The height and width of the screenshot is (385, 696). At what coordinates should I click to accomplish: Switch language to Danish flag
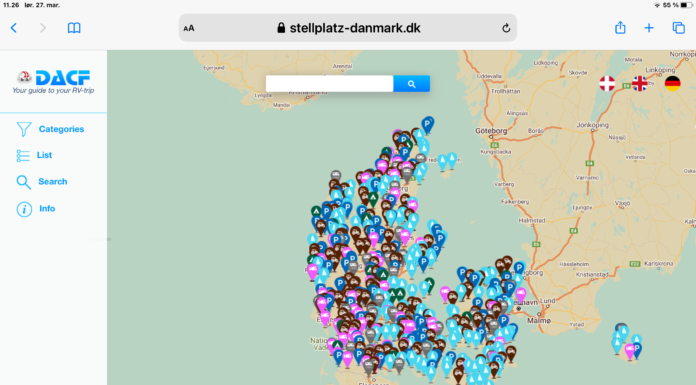coord(607,83)
